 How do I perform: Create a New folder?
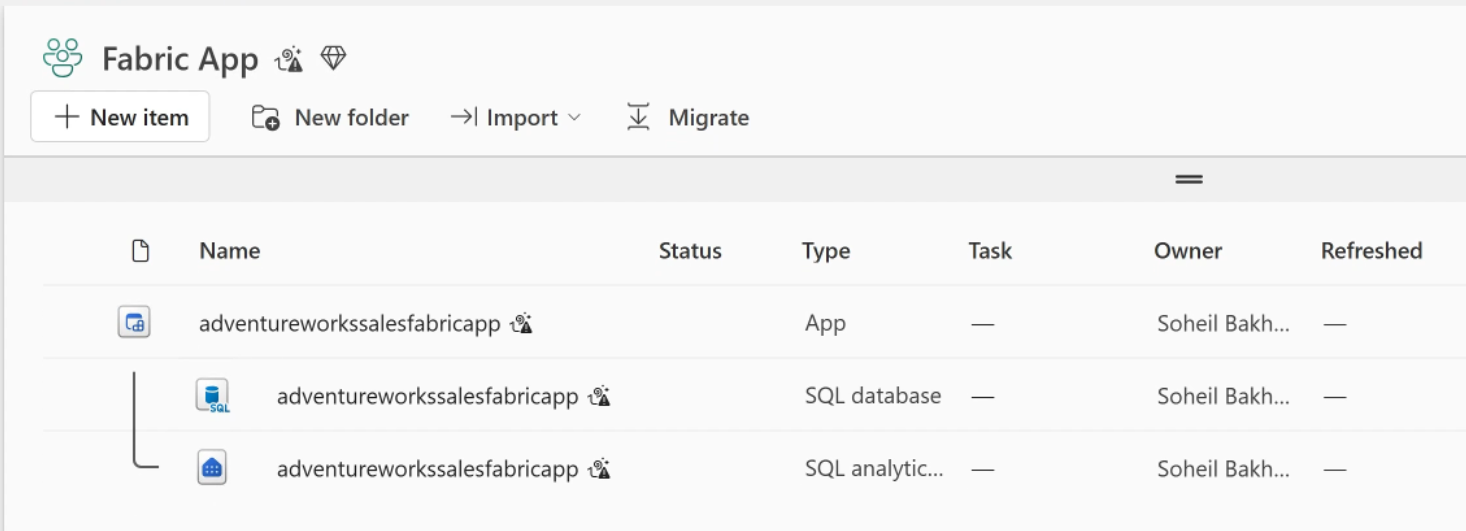pos(329,117)
